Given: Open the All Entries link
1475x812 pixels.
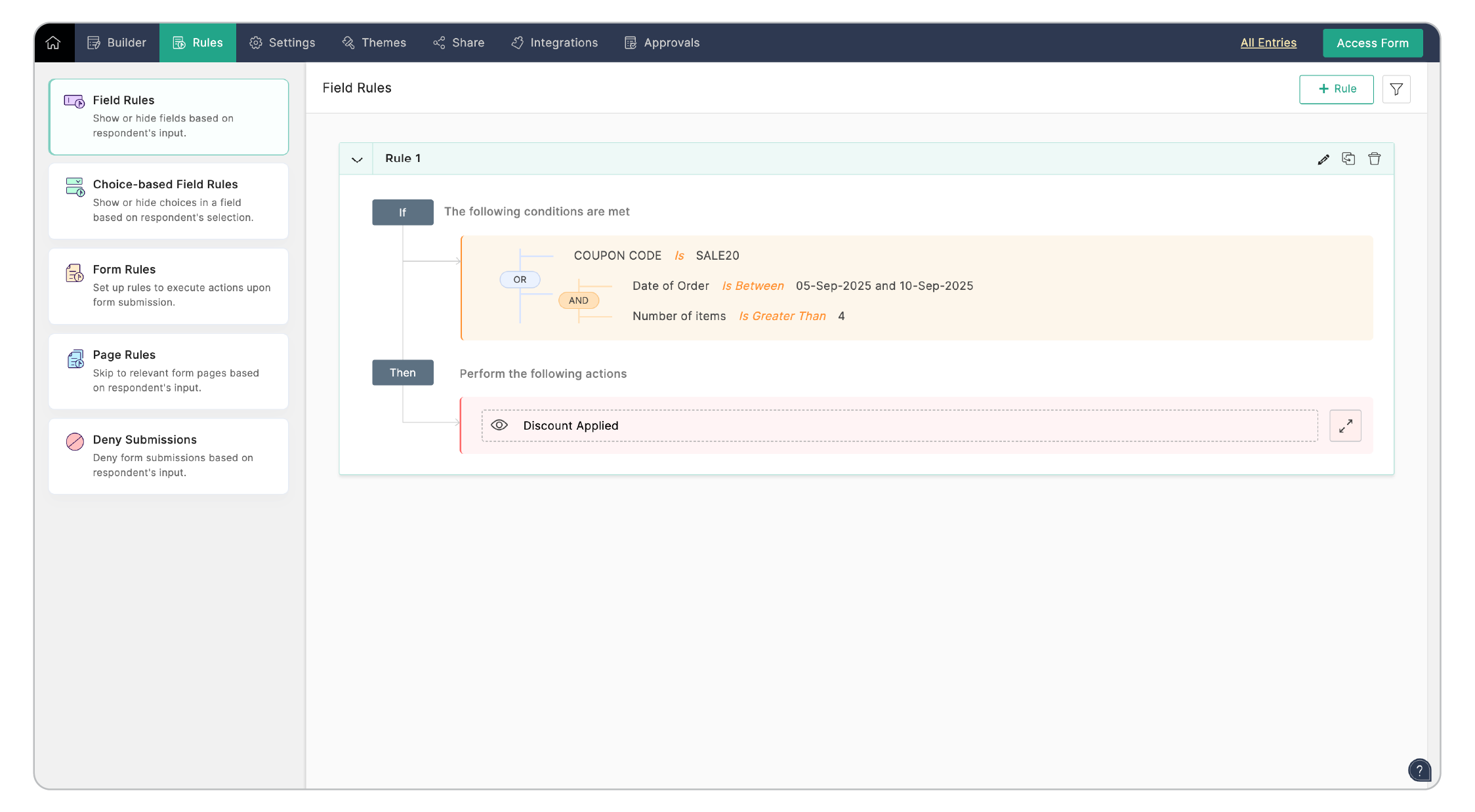Looking at the screenshot, I should tap(1268, 43).
